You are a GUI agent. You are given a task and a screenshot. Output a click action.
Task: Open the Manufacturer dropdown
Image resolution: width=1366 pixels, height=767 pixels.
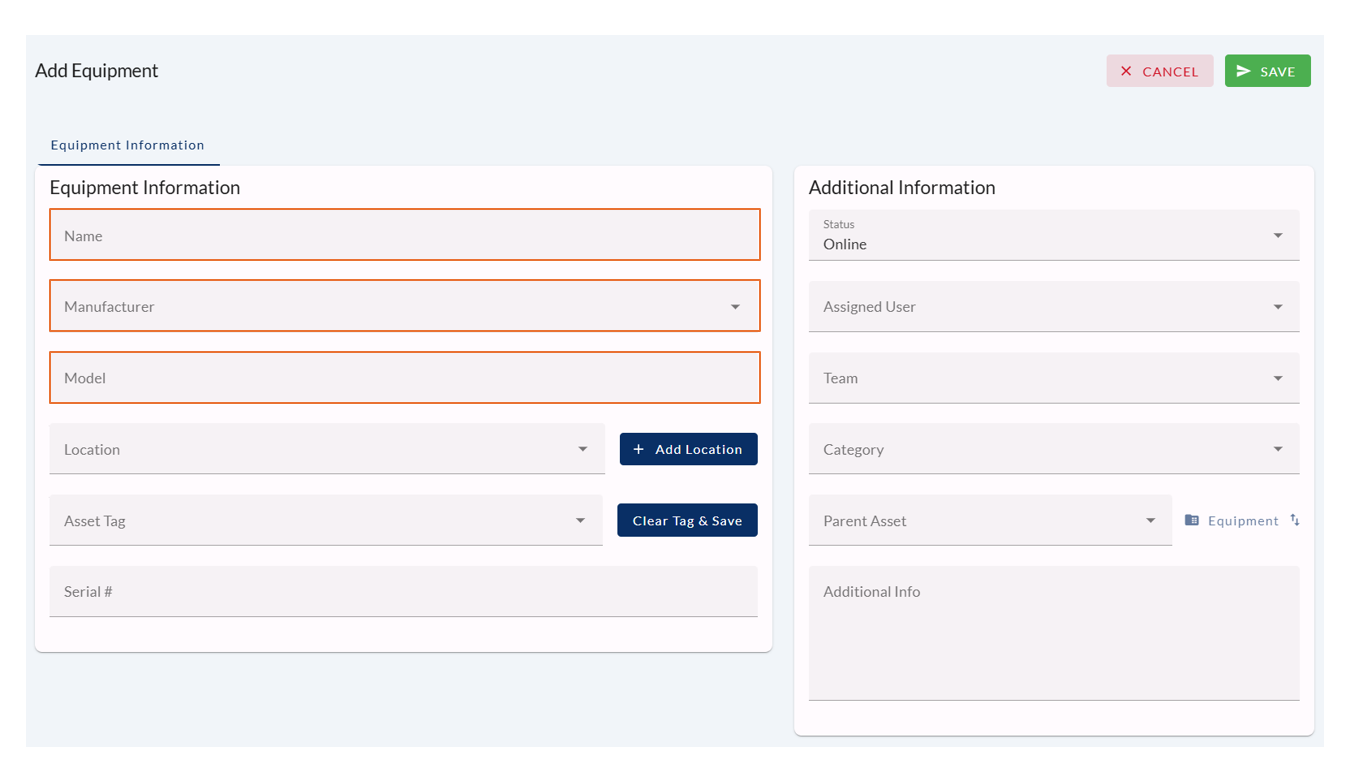coord(735,307)
